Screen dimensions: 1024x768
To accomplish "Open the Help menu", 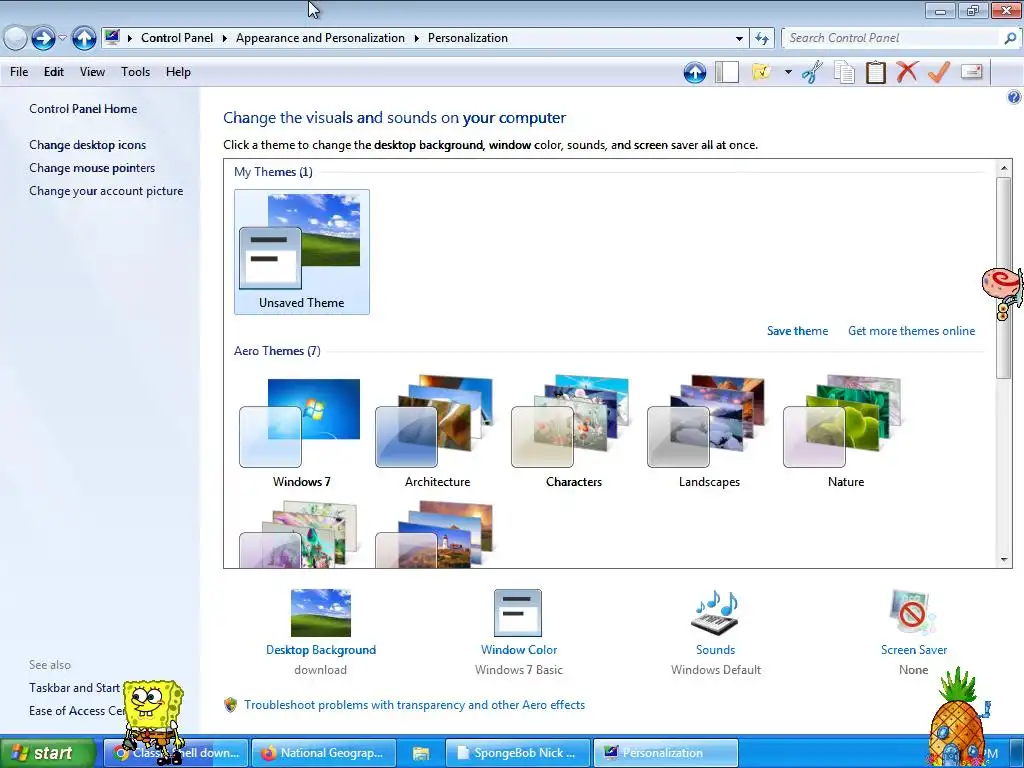I will (x=178, y=72).
